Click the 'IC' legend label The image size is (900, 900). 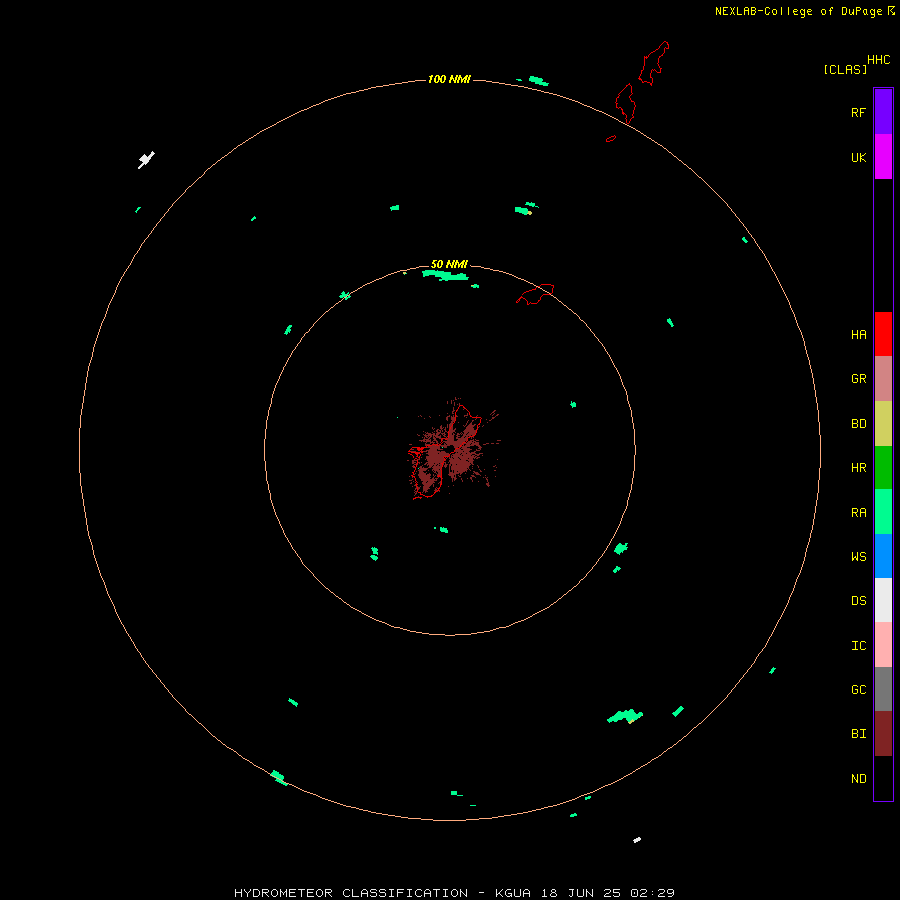click(858, 646)
